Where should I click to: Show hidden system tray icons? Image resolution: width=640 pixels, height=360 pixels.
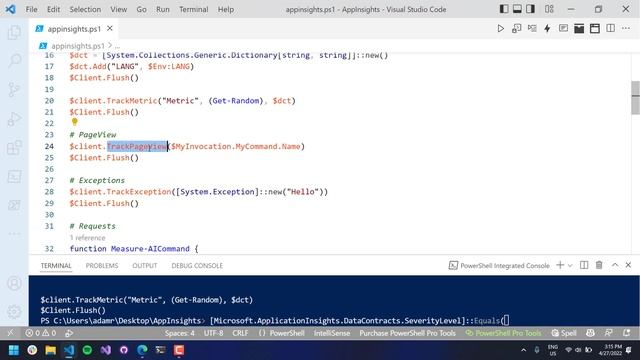(x=523, y=350)
